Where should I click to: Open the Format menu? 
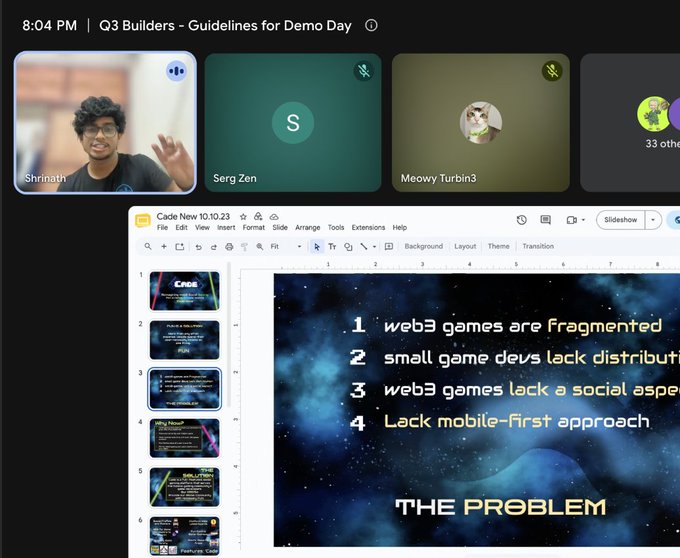(254, 228)
